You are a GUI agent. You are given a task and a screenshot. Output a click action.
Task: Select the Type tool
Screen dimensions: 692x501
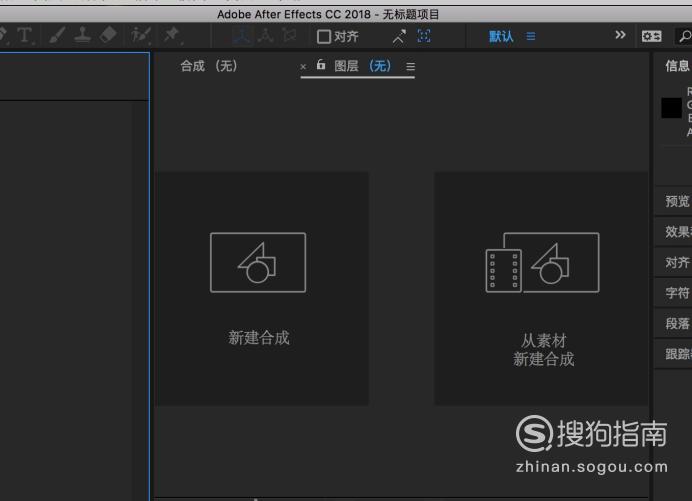[x=25, y=35]
